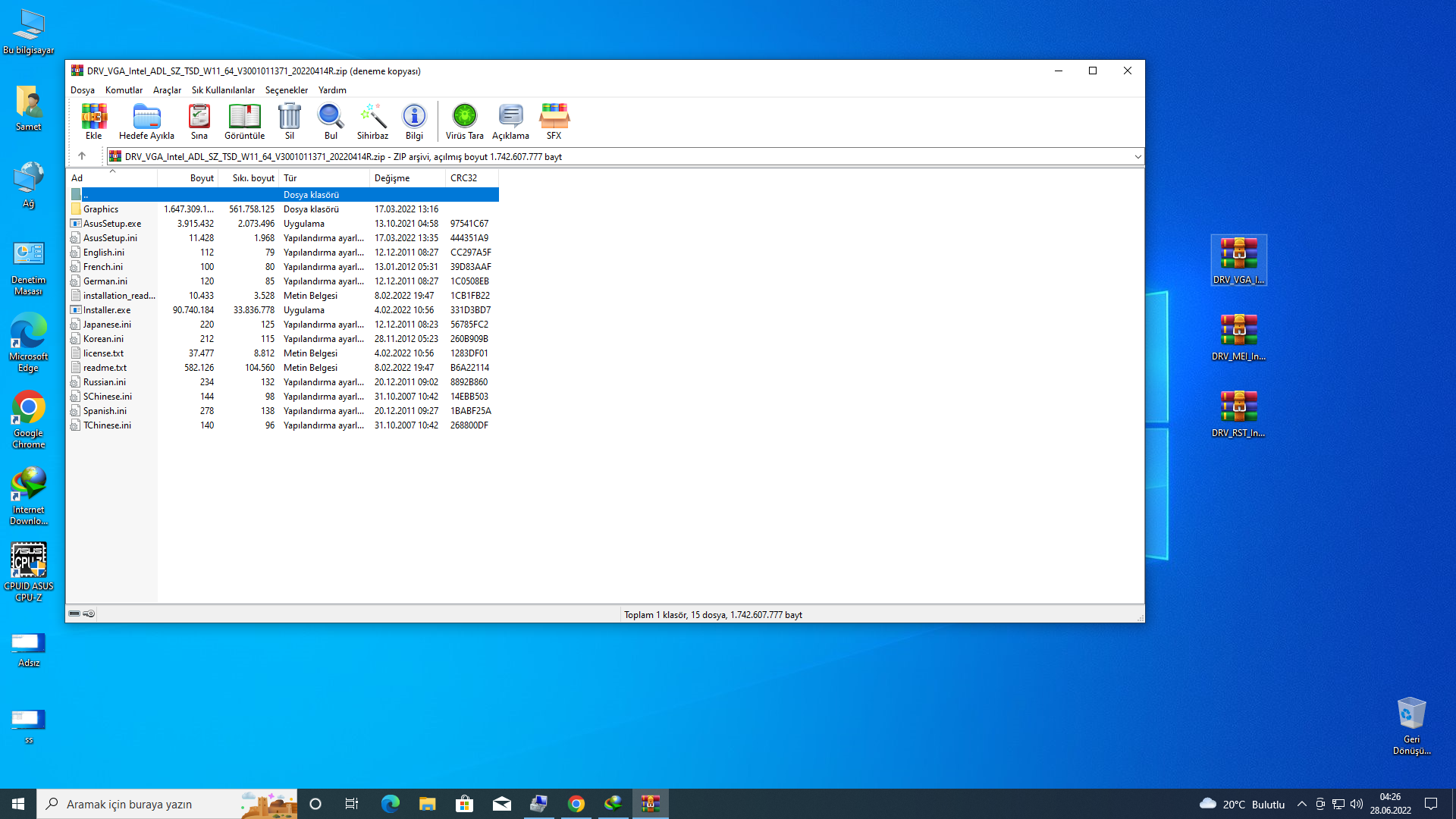Click the Bul find magnifier icon
The height and width of the screenshot is (819, 1456).
331,121
